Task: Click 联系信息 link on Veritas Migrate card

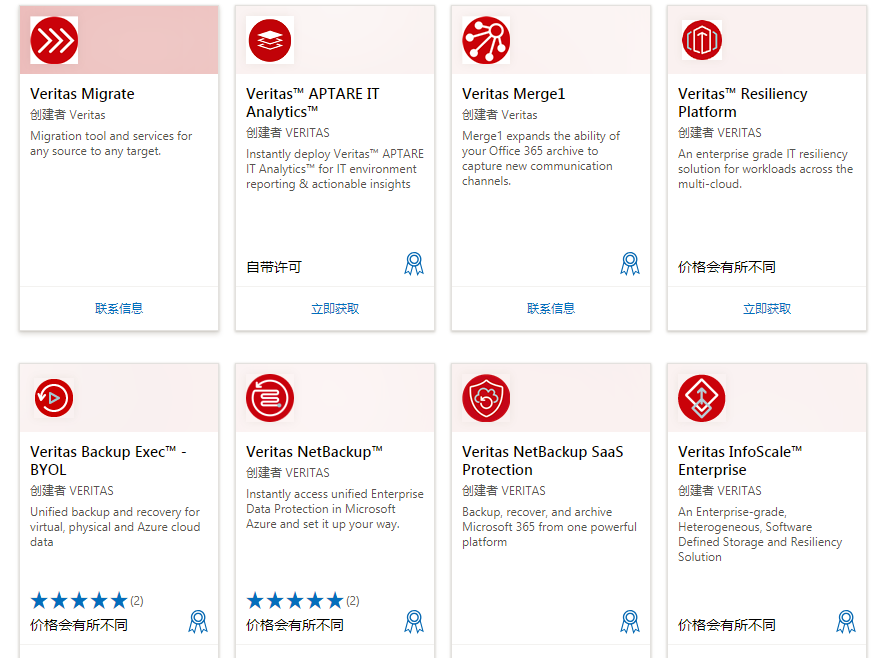Action: [119, 309]
